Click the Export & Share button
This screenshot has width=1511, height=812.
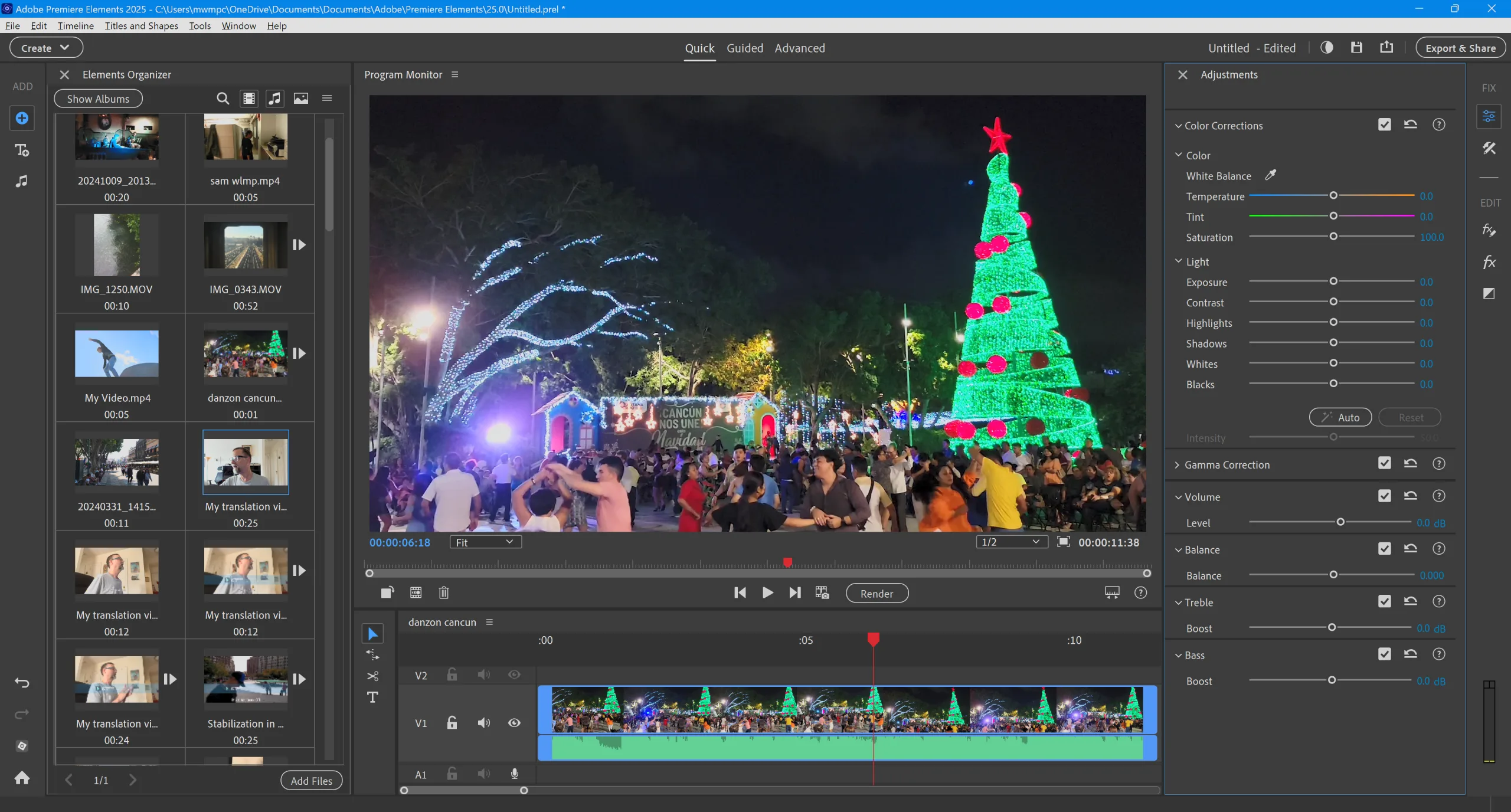coord(1460,48)
